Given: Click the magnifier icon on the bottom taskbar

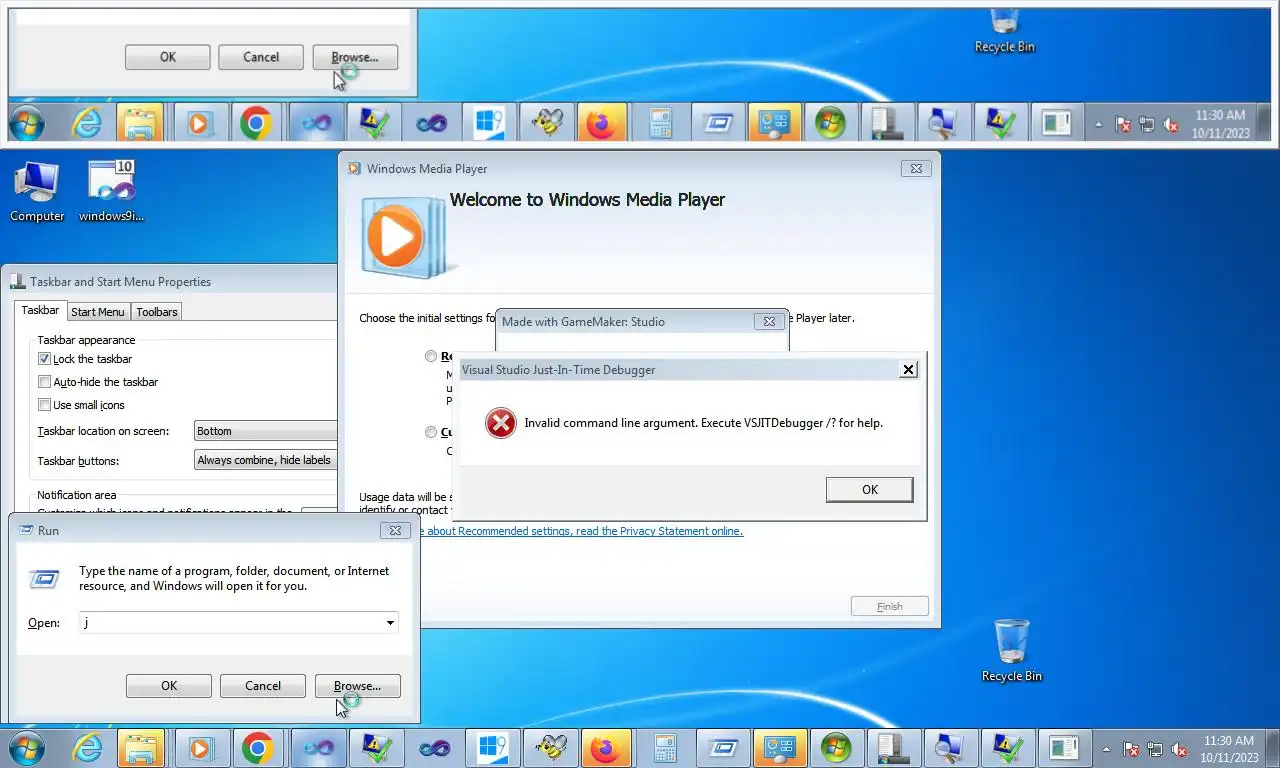Looking at the screenshot, I should click(949, 748).
